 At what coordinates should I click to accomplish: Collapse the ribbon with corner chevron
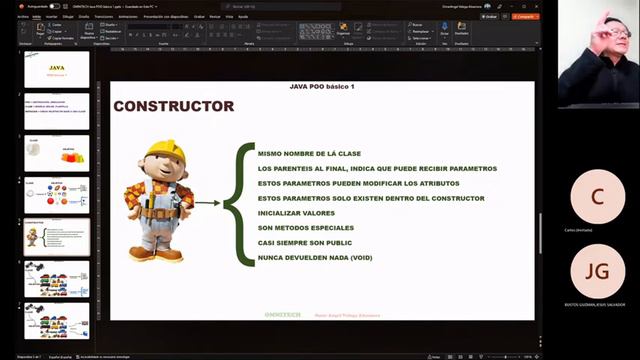coord(536,43)
